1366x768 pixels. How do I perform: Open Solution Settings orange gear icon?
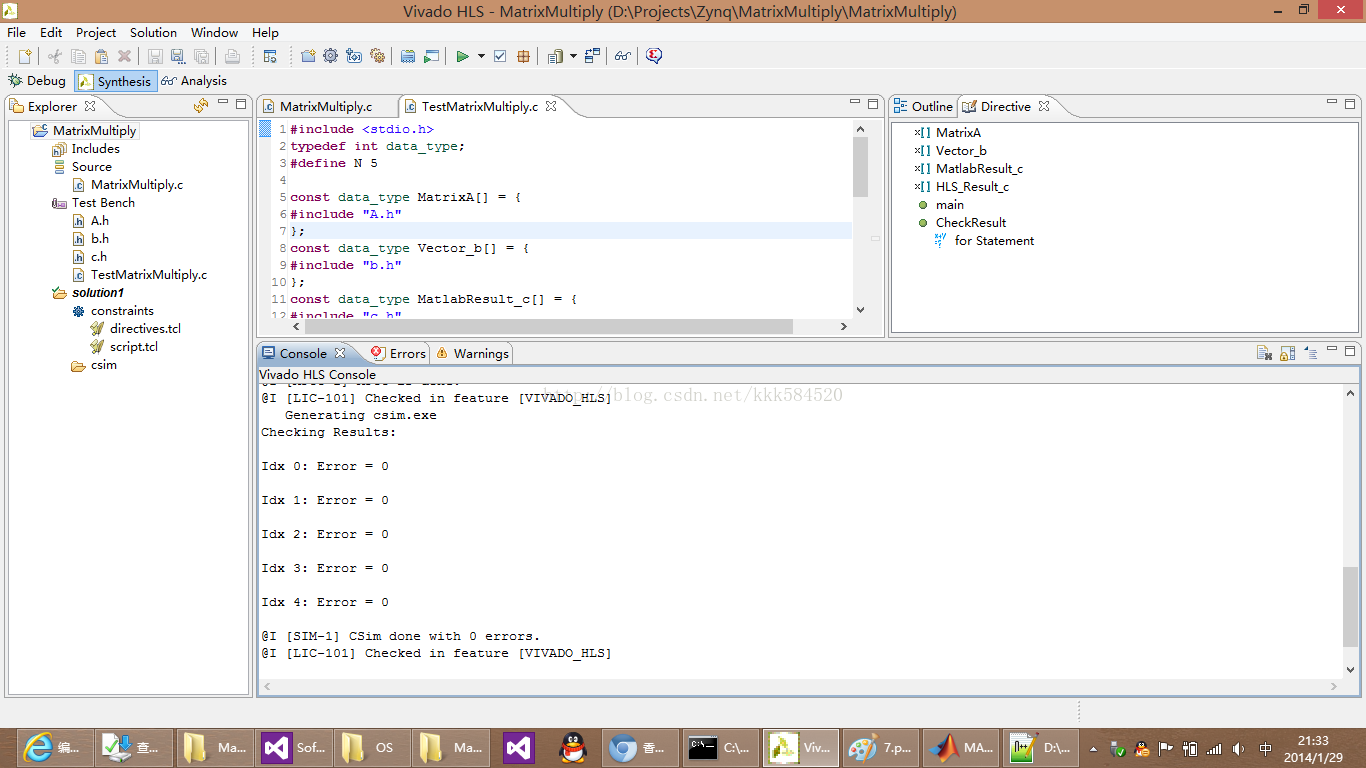377,57
